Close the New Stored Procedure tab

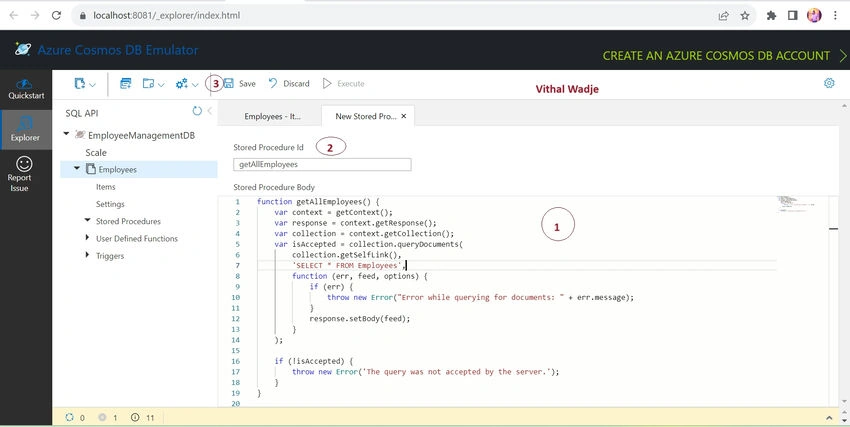(403, 116)
